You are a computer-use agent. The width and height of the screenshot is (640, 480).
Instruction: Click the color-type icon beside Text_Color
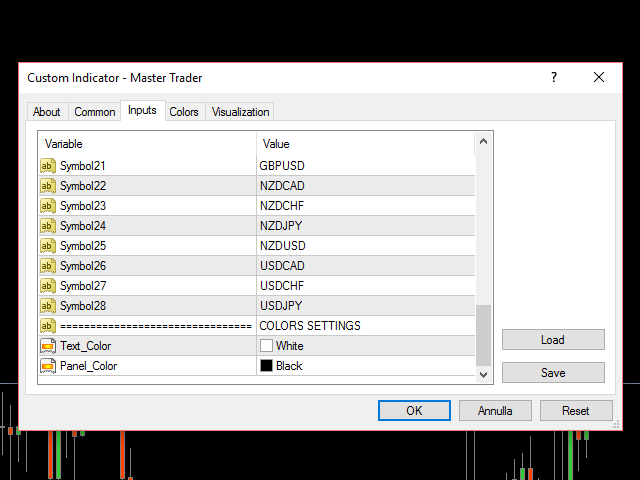(48, 346)
